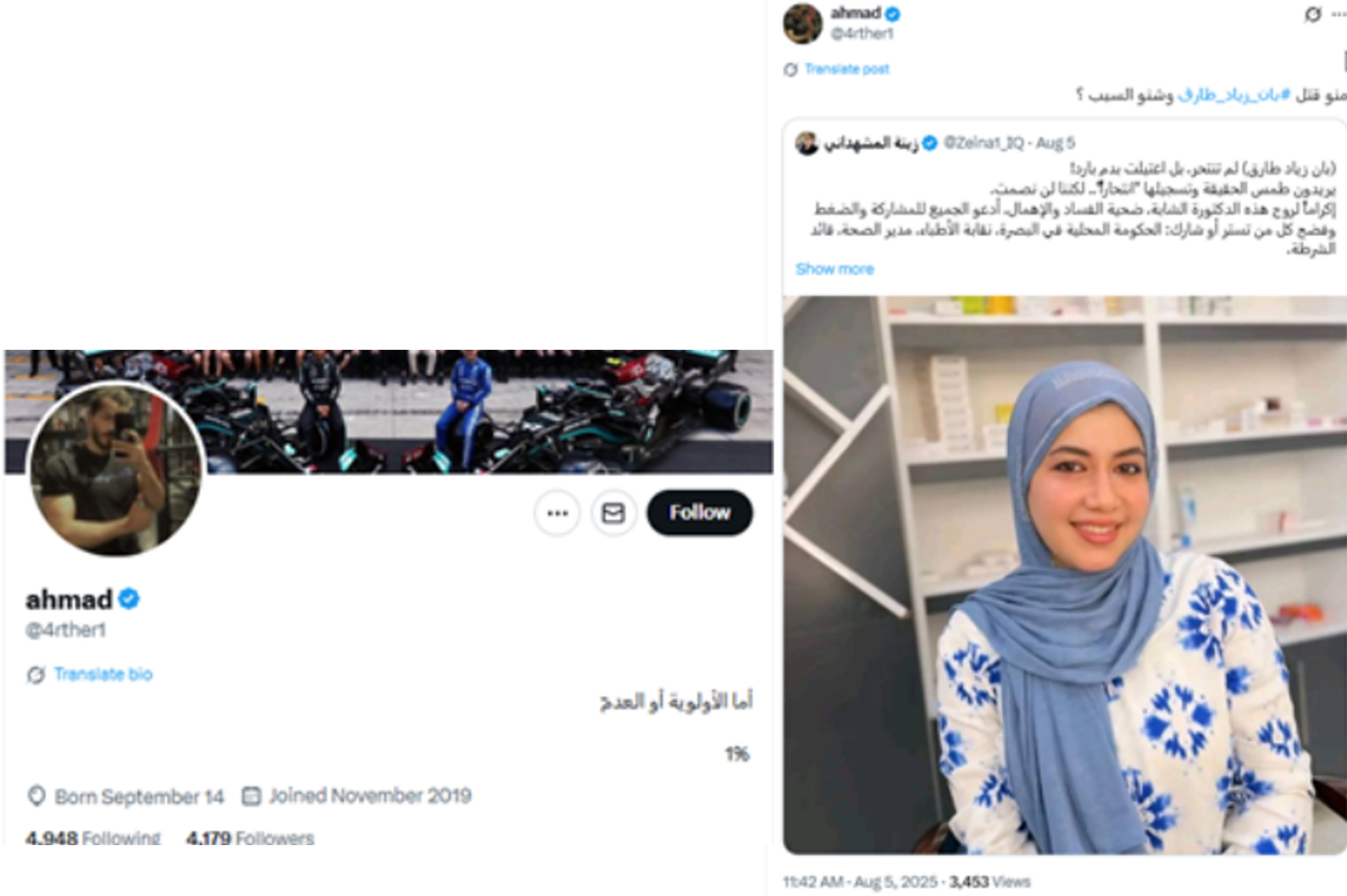Click the Grok icon at post top right

(1312, 14)
